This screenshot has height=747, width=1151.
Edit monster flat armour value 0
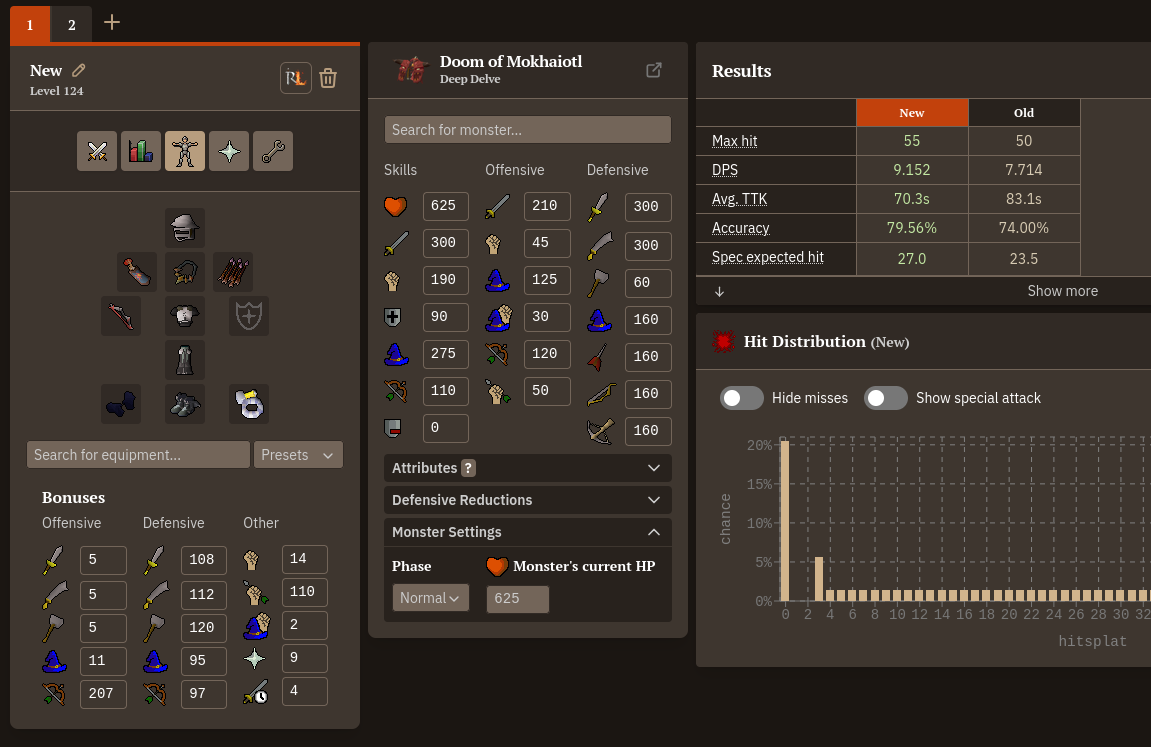446,428
